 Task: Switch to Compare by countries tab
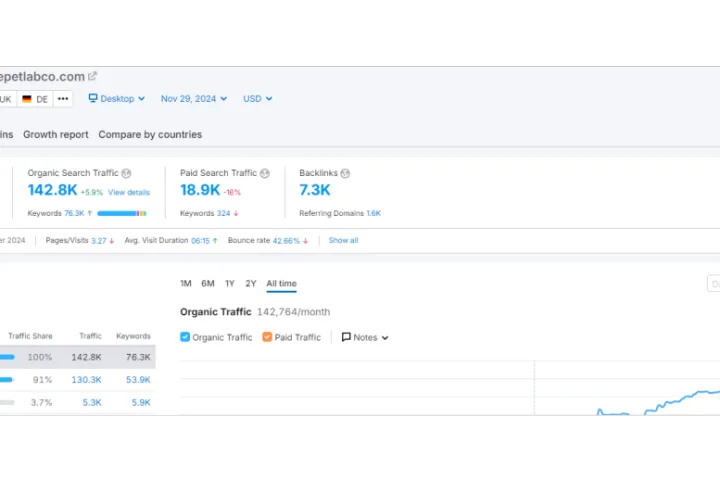coord(150,135)
